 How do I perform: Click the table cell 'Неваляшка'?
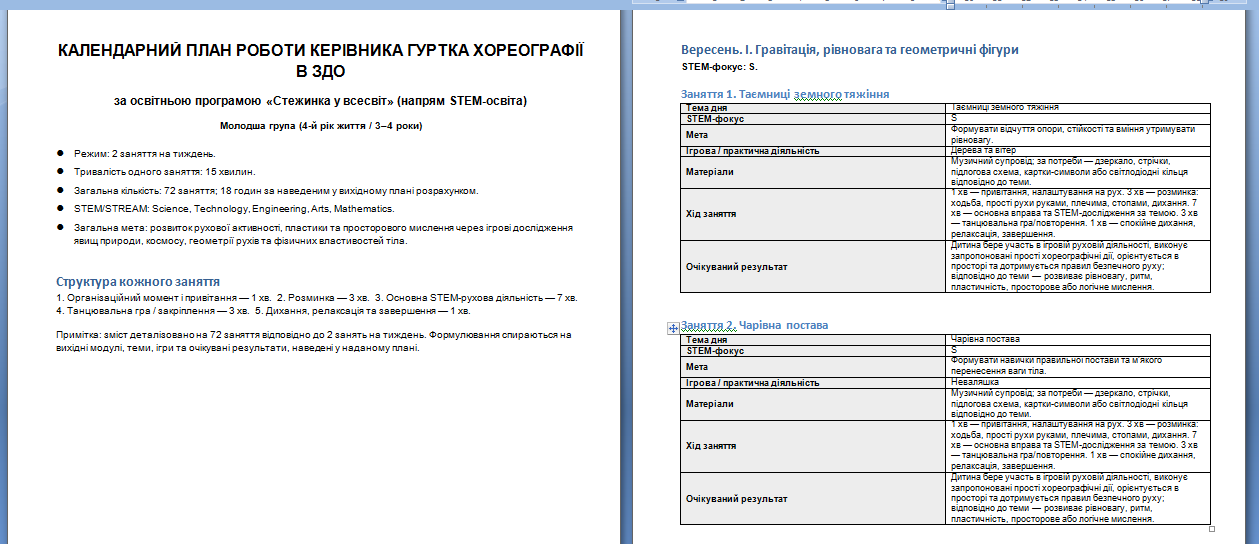(x=1078, y=383)
